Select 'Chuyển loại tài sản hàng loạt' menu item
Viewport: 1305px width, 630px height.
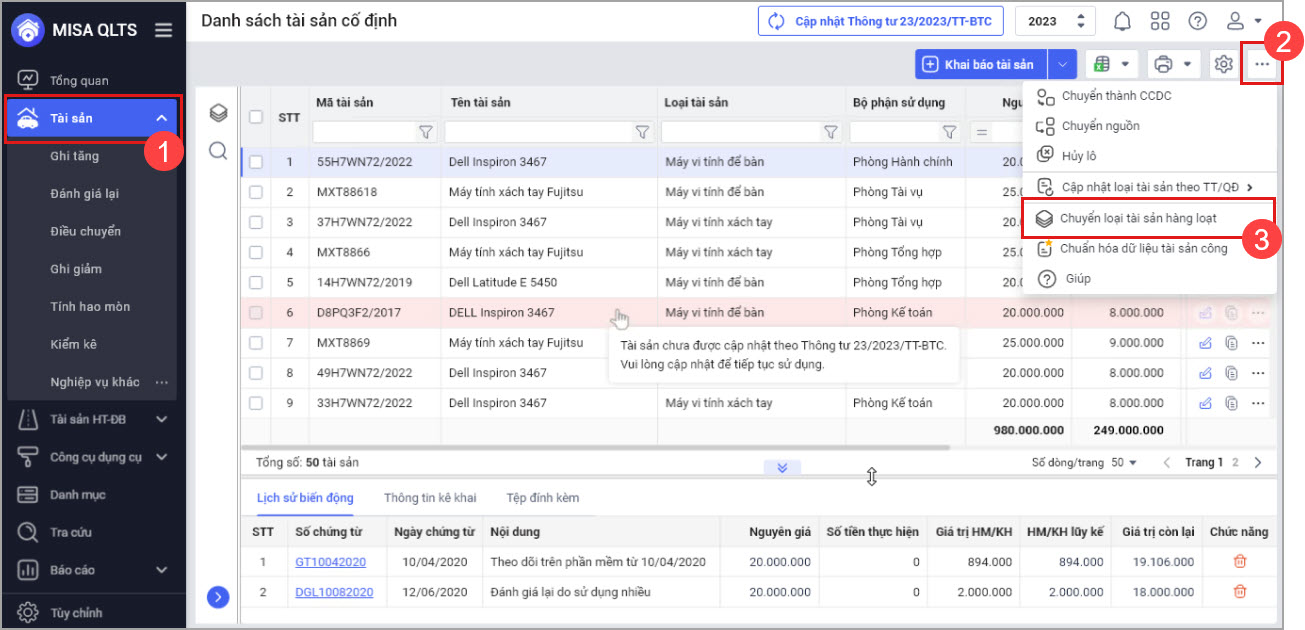(x=1138, y=218)
